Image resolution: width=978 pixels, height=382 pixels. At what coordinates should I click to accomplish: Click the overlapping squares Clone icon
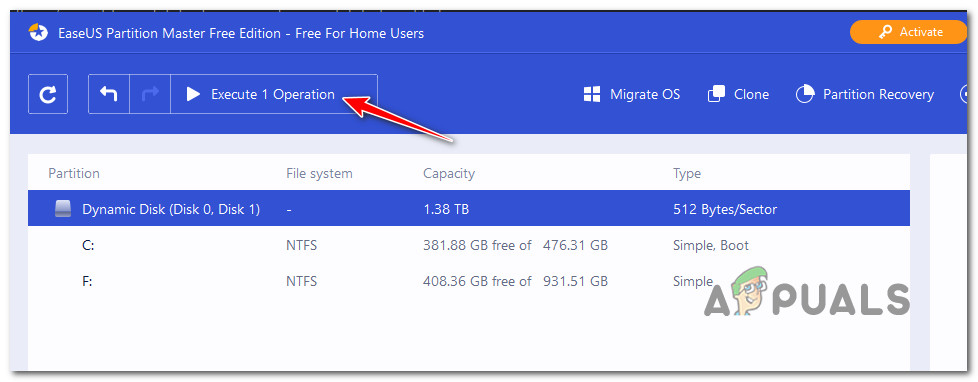(716, 94)
